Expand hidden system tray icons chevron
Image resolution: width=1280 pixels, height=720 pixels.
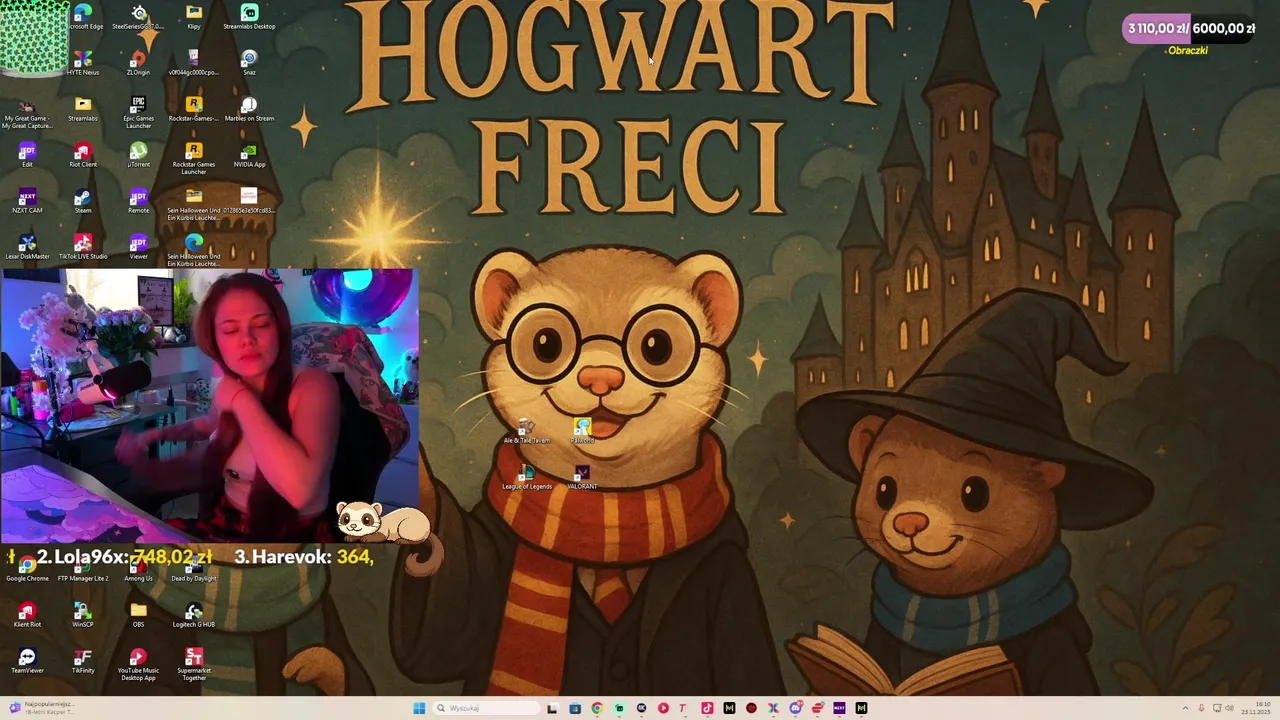click(x=1185, y=708)
